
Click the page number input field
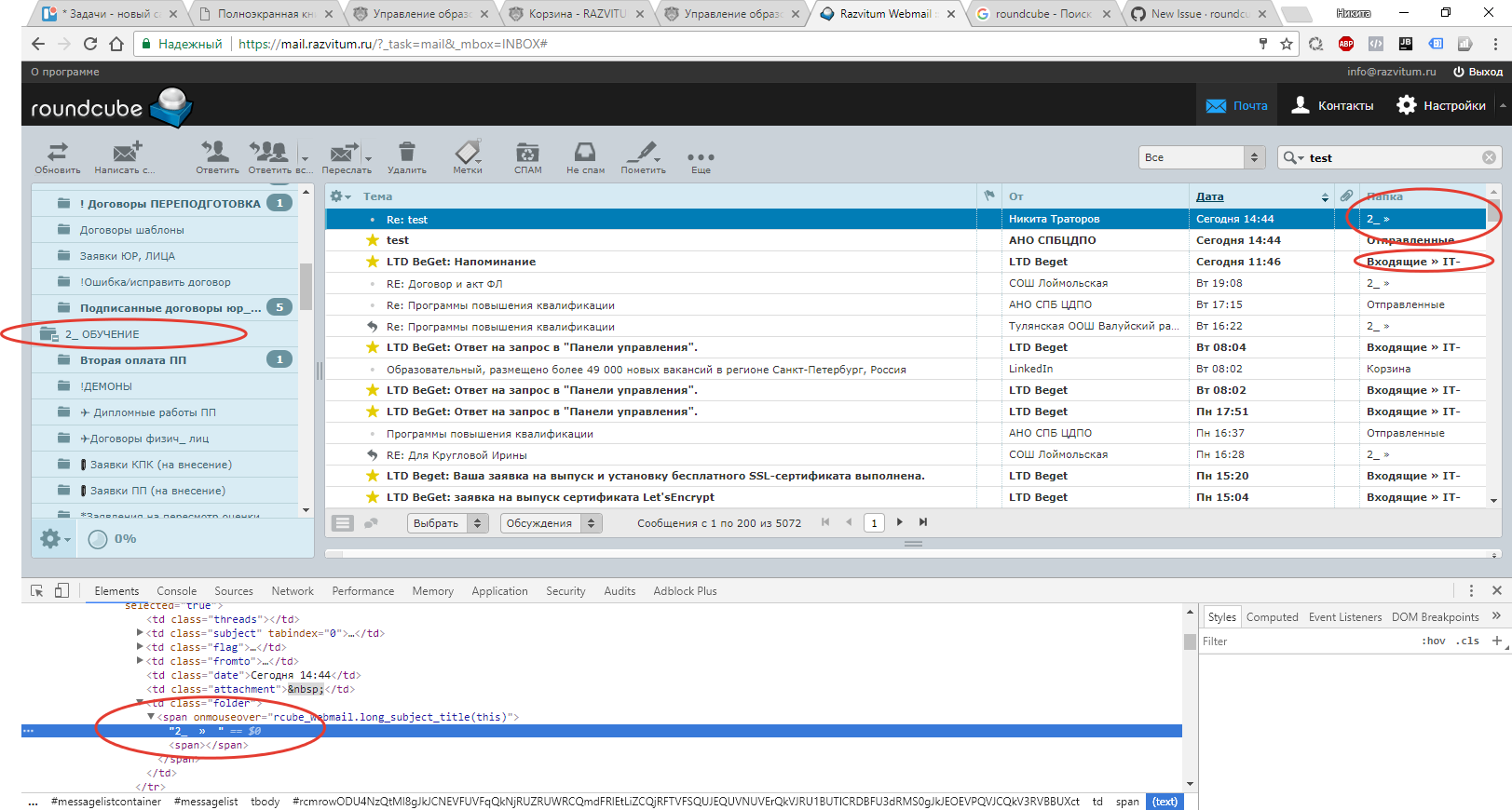874,523
